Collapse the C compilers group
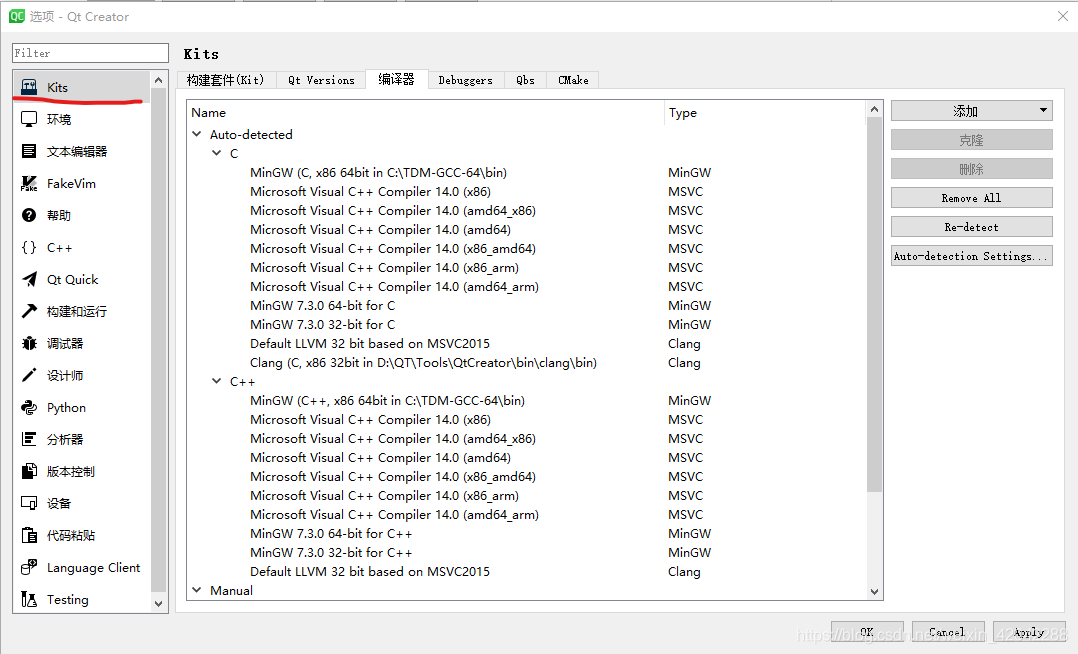1078x654 pixels. pos(217,153)
